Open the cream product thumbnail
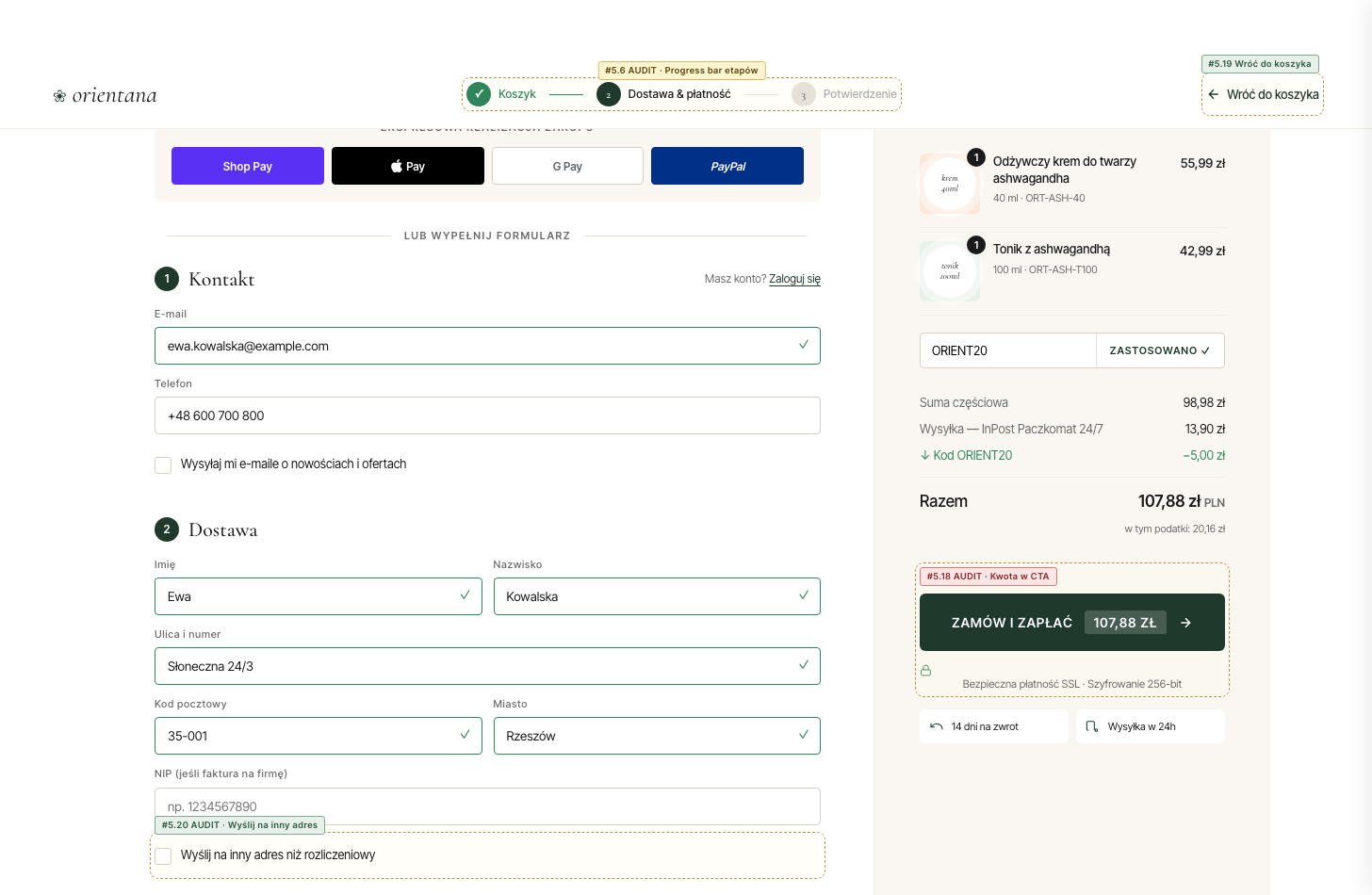Screen dimensions: 1372x895 [950, 184]
